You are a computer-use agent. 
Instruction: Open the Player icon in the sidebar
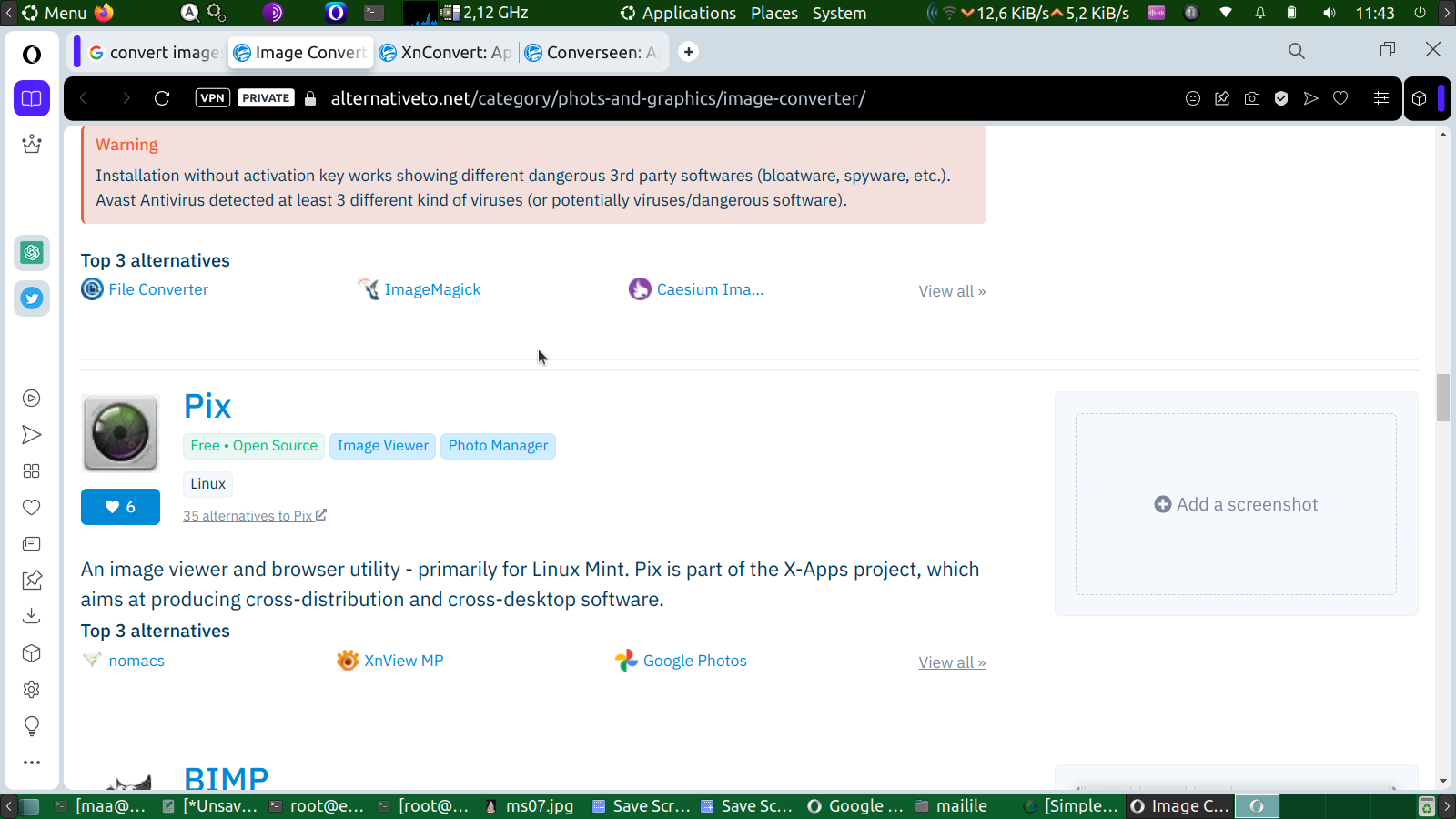[x=32, y=399]
